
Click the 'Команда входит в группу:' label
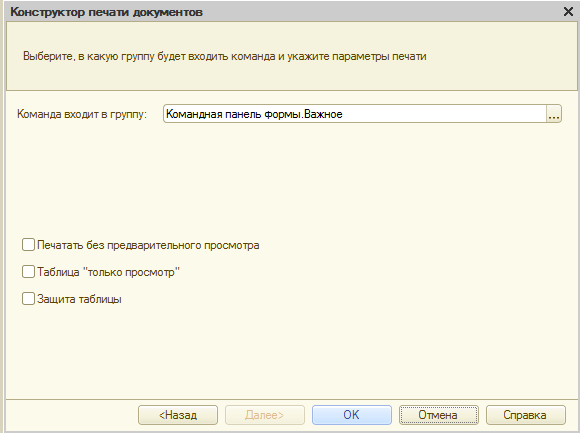click(82, 114)
